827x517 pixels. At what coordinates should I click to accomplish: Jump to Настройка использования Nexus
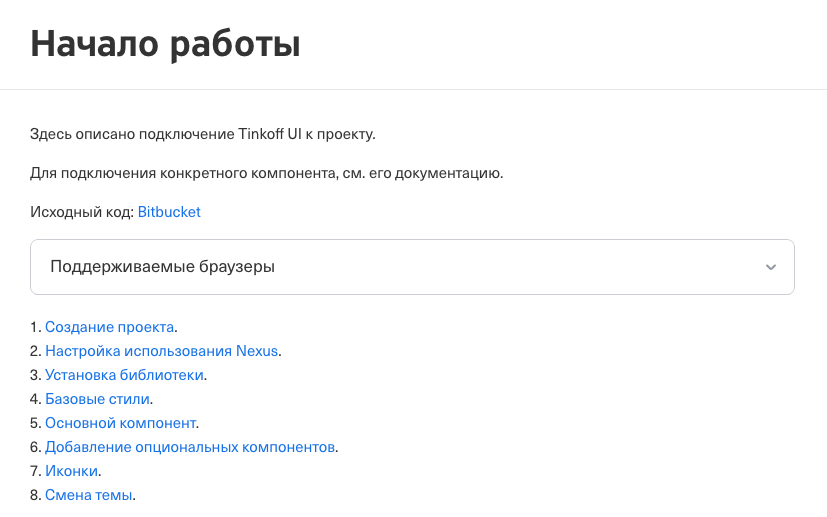162,351
